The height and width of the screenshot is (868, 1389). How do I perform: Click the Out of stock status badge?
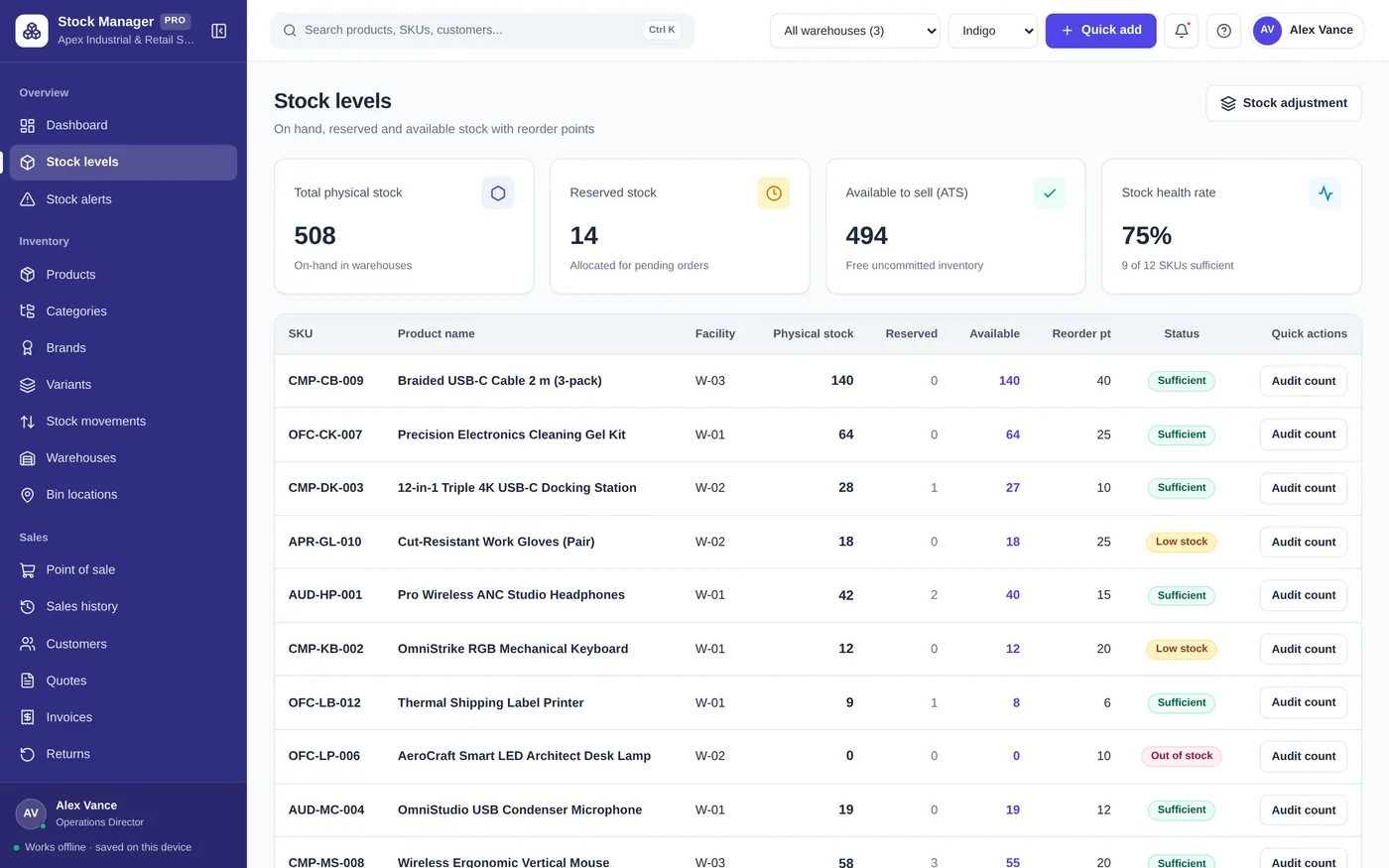coord(1182,756)
